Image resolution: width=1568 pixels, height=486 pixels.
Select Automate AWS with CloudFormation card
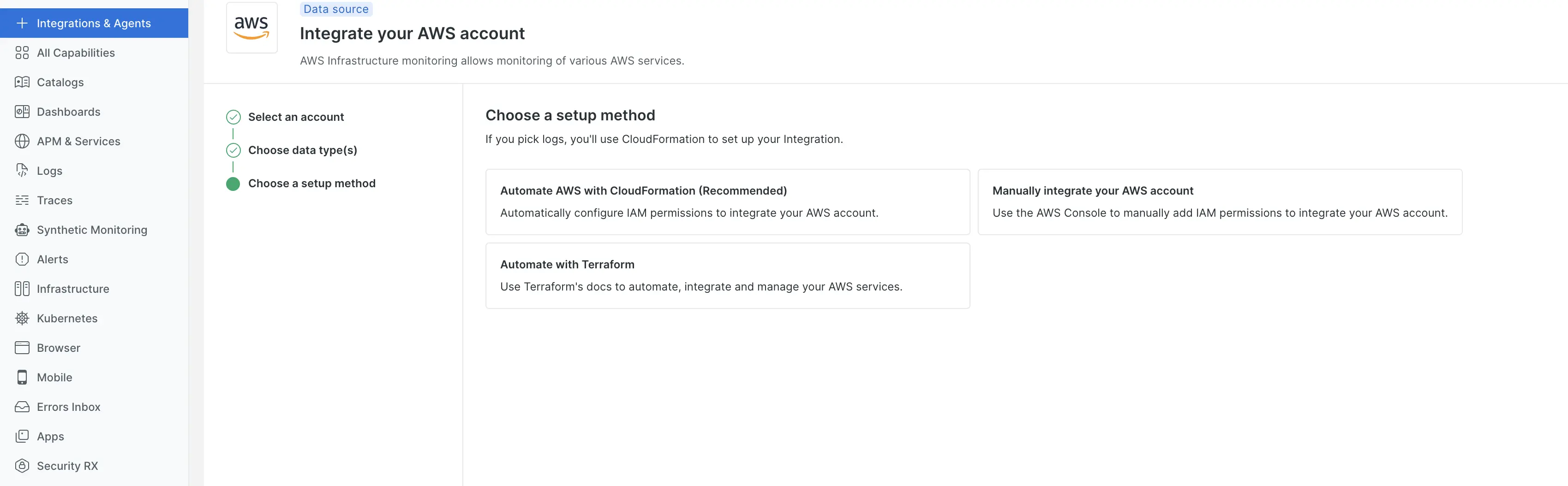tap(727, 202)
